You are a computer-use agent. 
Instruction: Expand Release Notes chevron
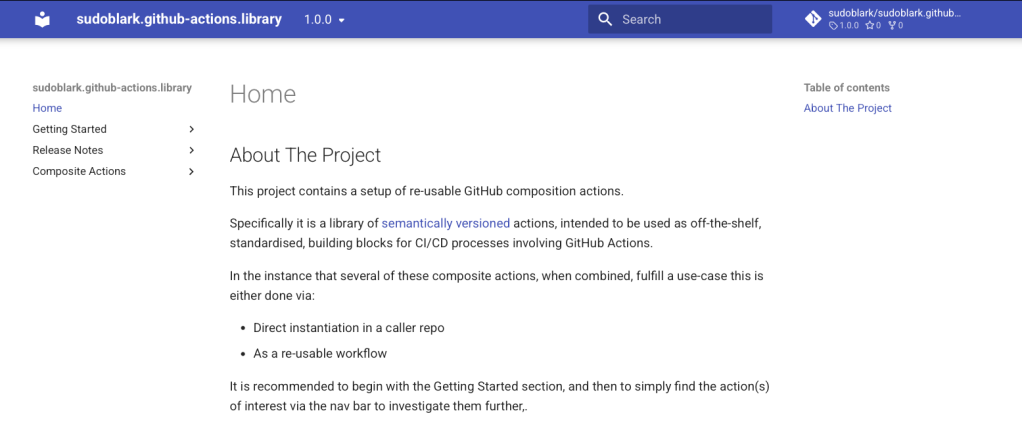point(192,150)
